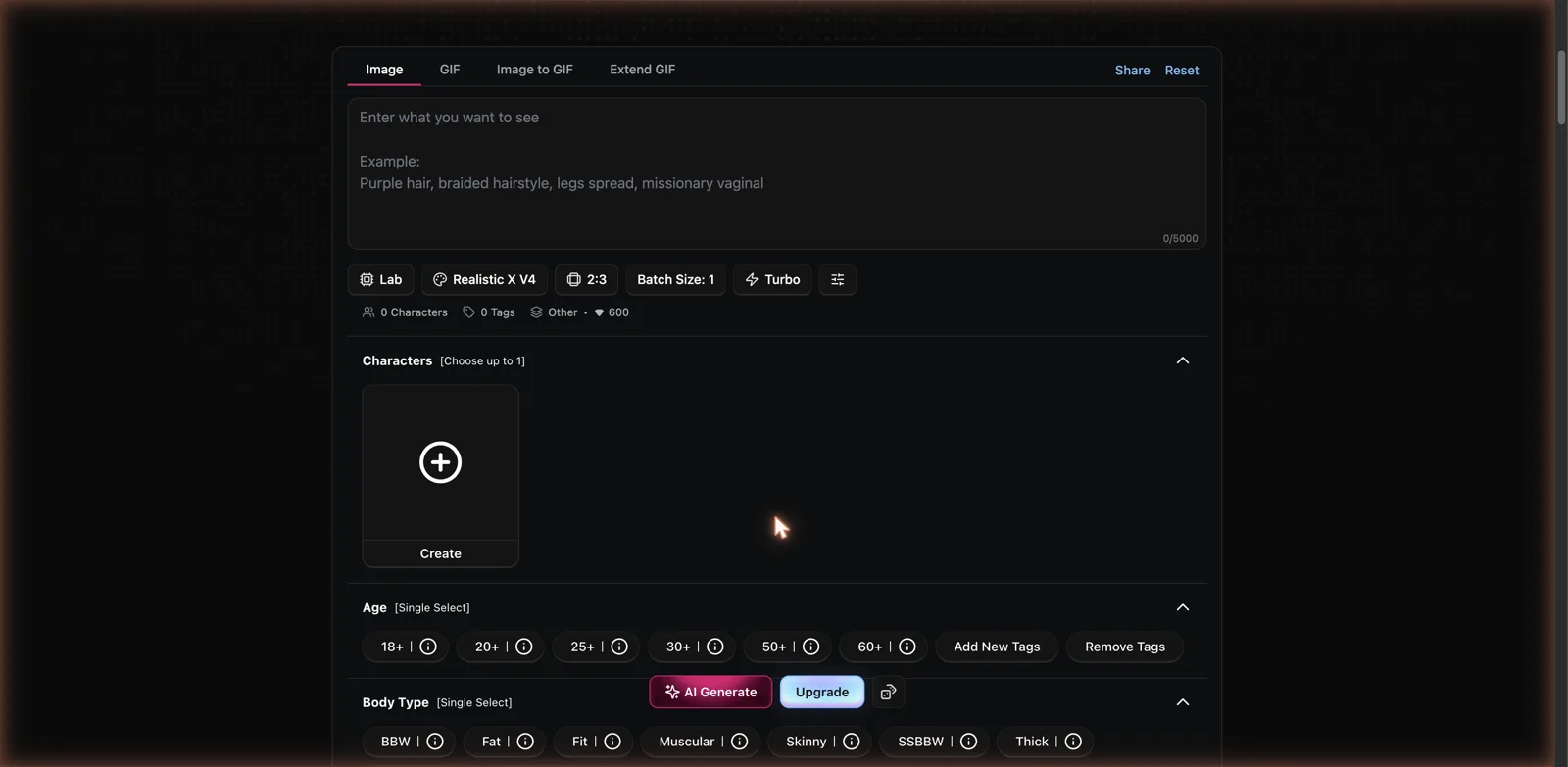The image size is (1568, 767).
Task: Show info for the 18+ age tag
Action: click(x=428, y=647)
